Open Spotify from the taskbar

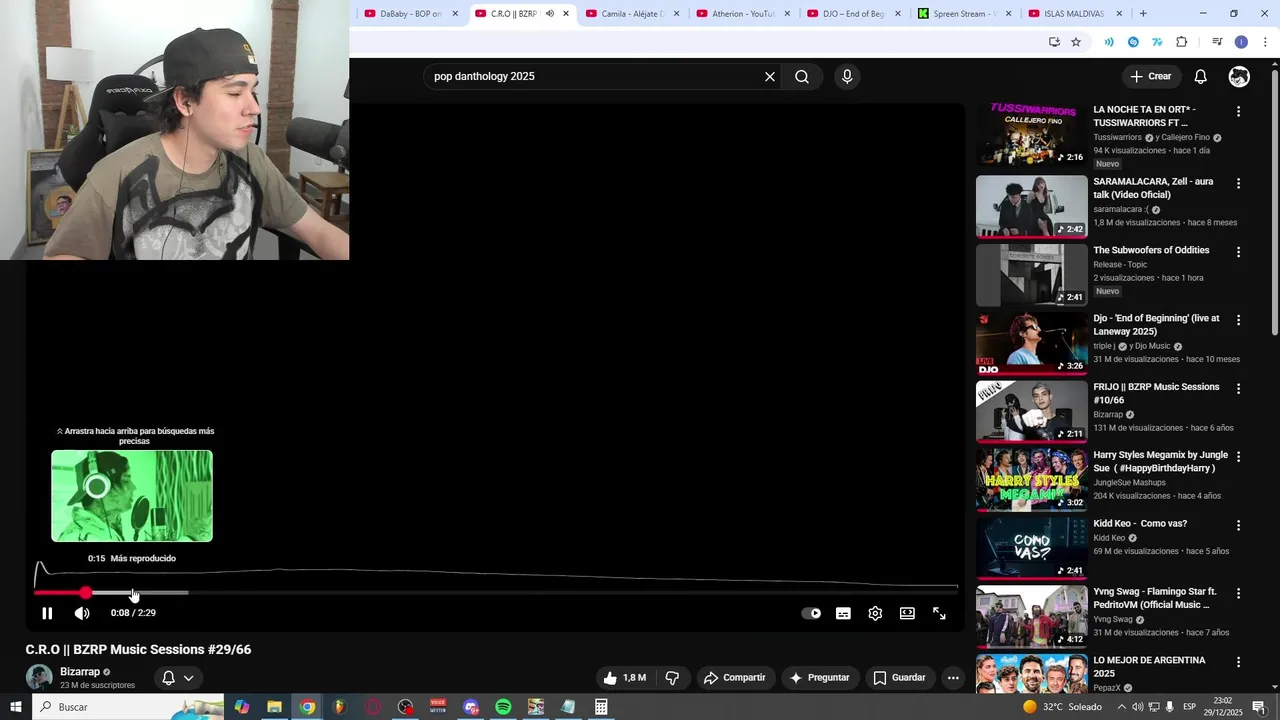pos(503,707)
